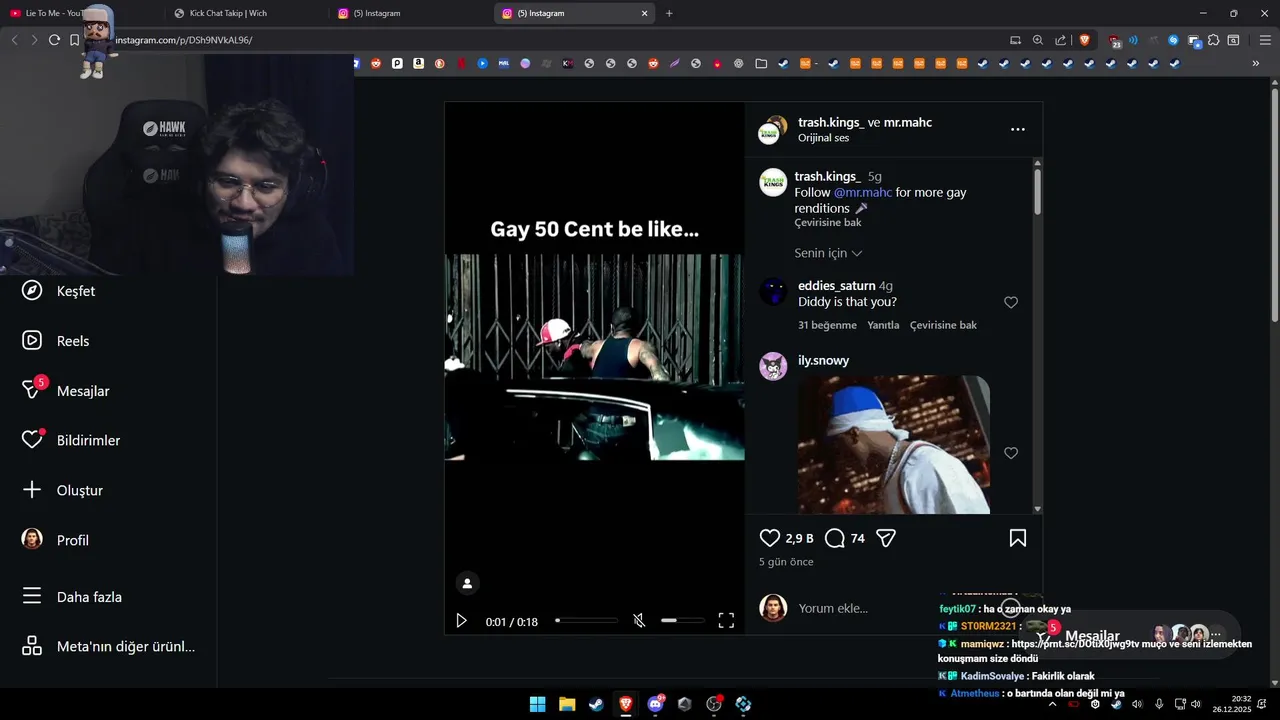Translate eddies_saturn's comment with Çevirisine bak
This screenshot has height=720, width=1280.
point(943,325)
